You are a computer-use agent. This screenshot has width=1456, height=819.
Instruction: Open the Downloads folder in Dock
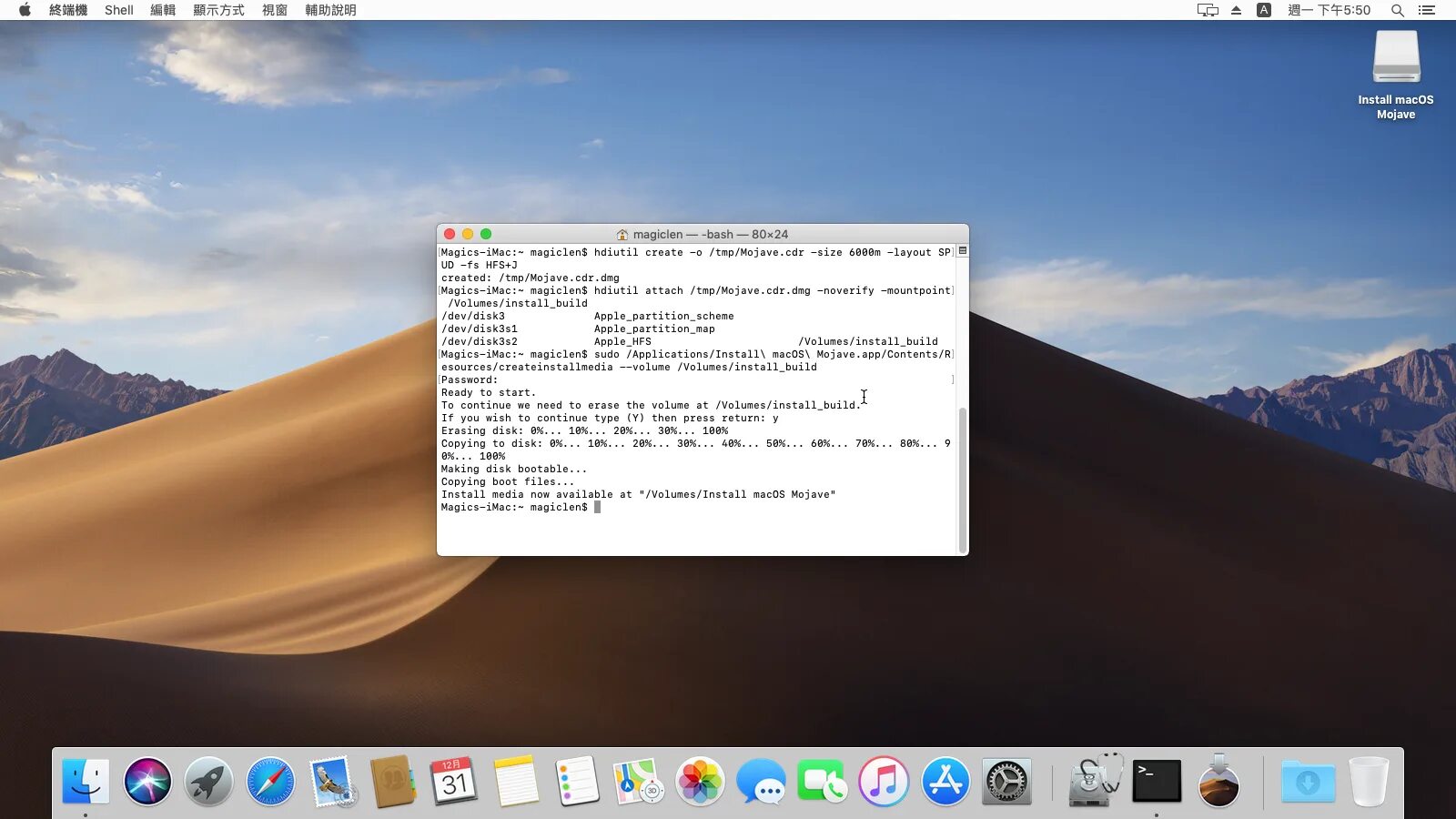[1308, 781]
